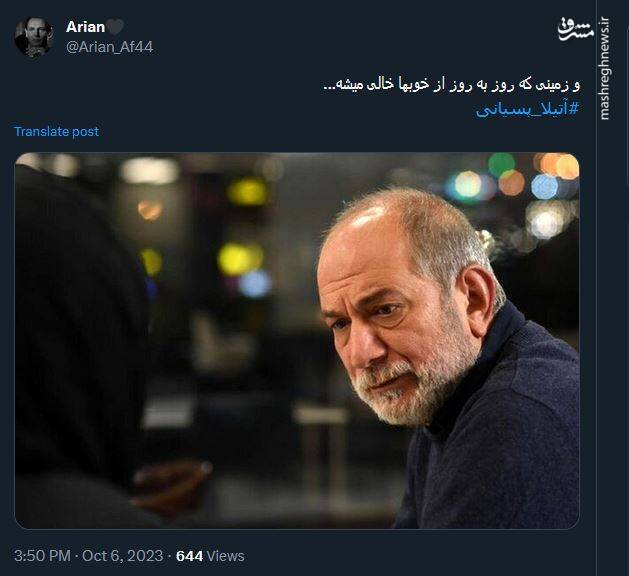Click the black heart emoji beside Arian
This screenshot has height=576, width=629.
pos(115,27)
